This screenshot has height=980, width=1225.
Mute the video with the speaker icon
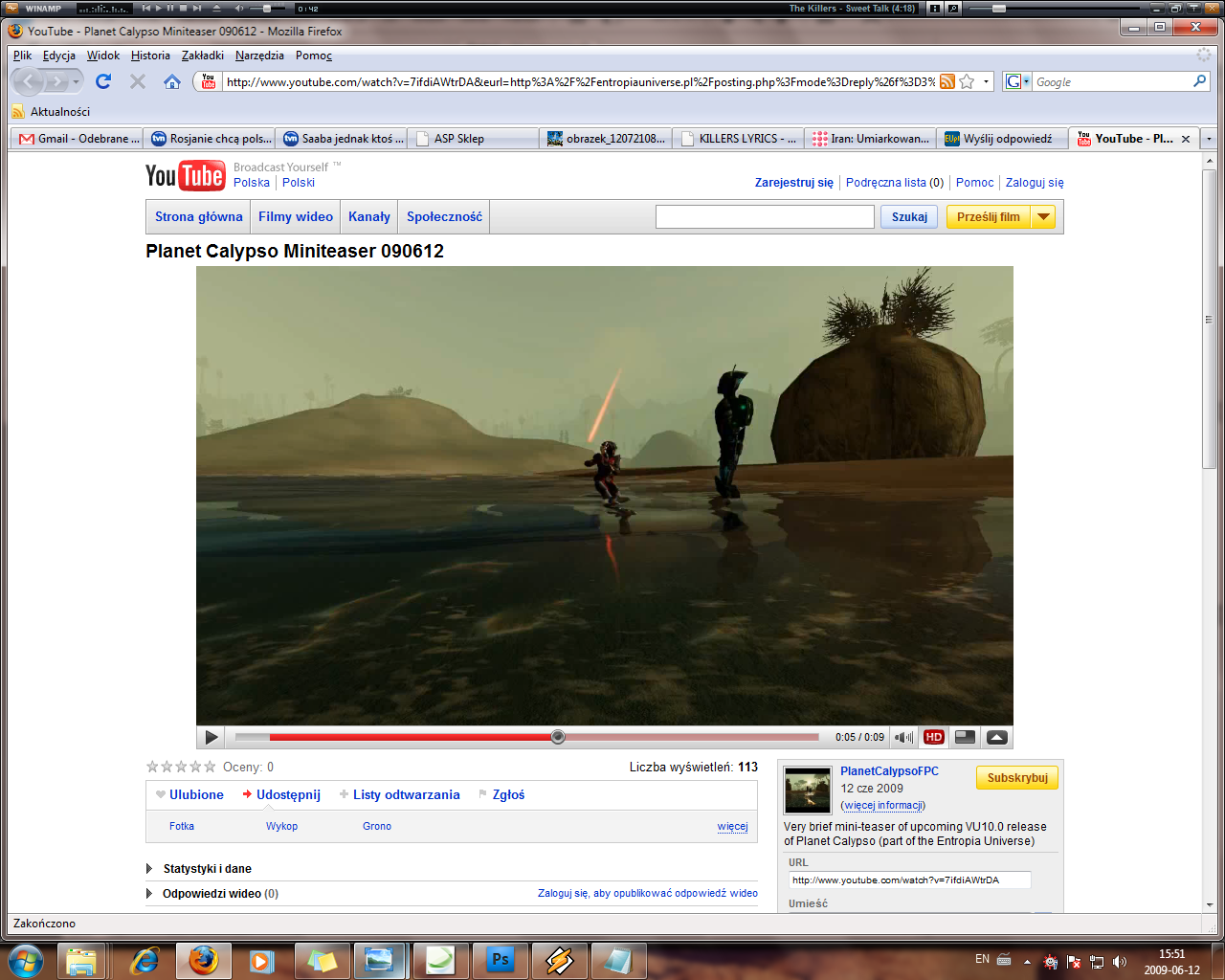pyautogui.click(x=902, y=737)
